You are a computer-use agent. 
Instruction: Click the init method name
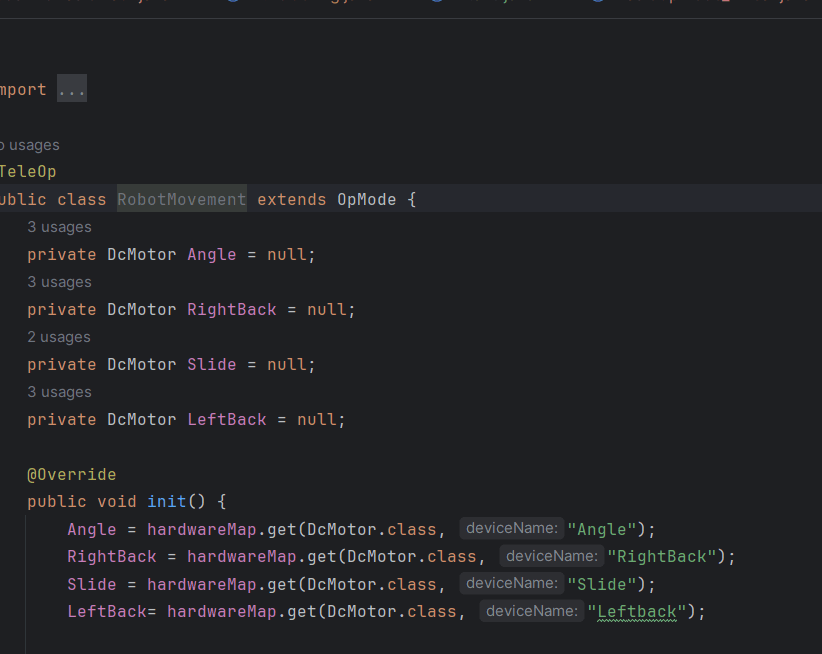click(x=166, y=501)
